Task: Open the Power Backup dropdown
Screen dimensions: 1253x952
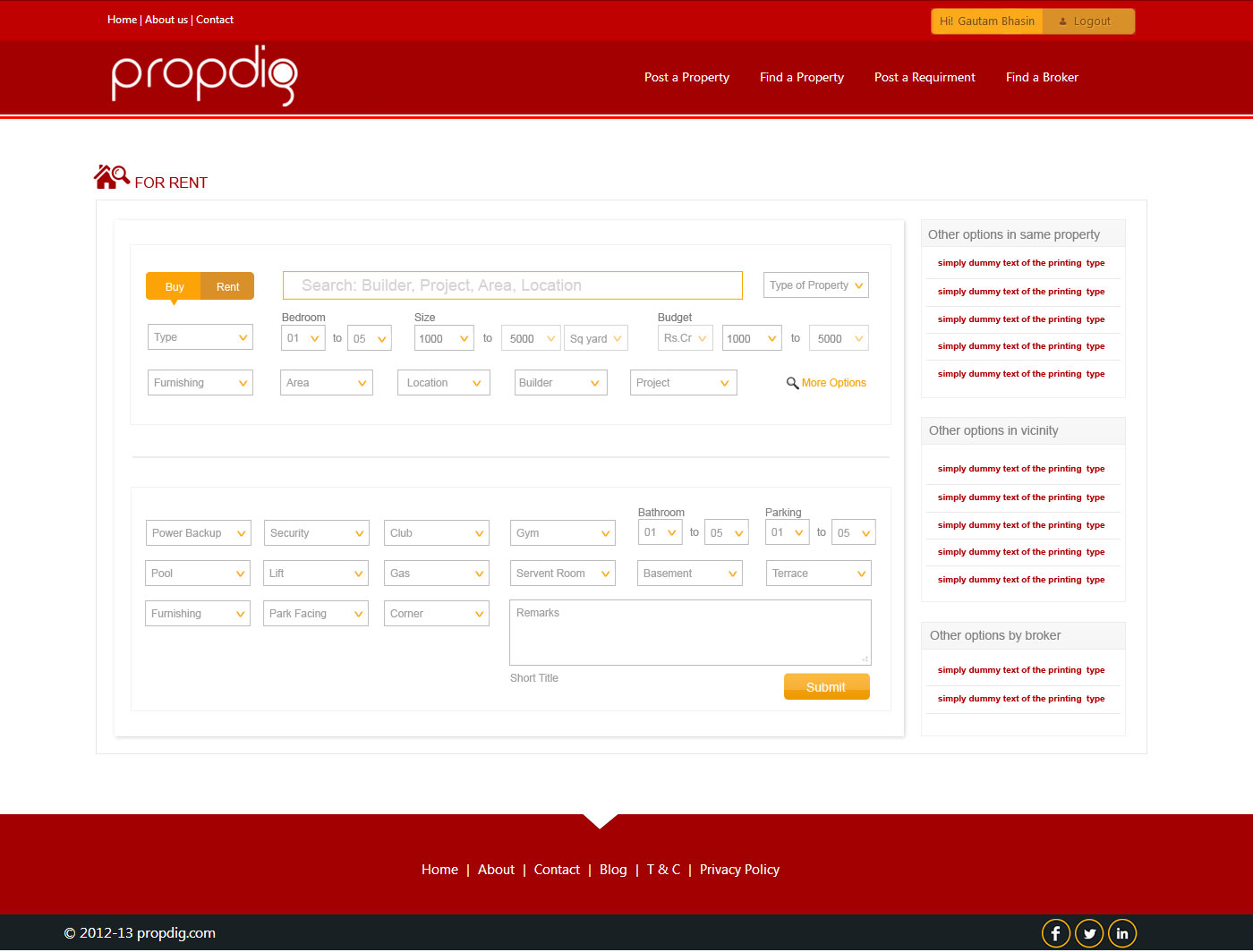Action: pyautogui.click(x=198, y=532)
